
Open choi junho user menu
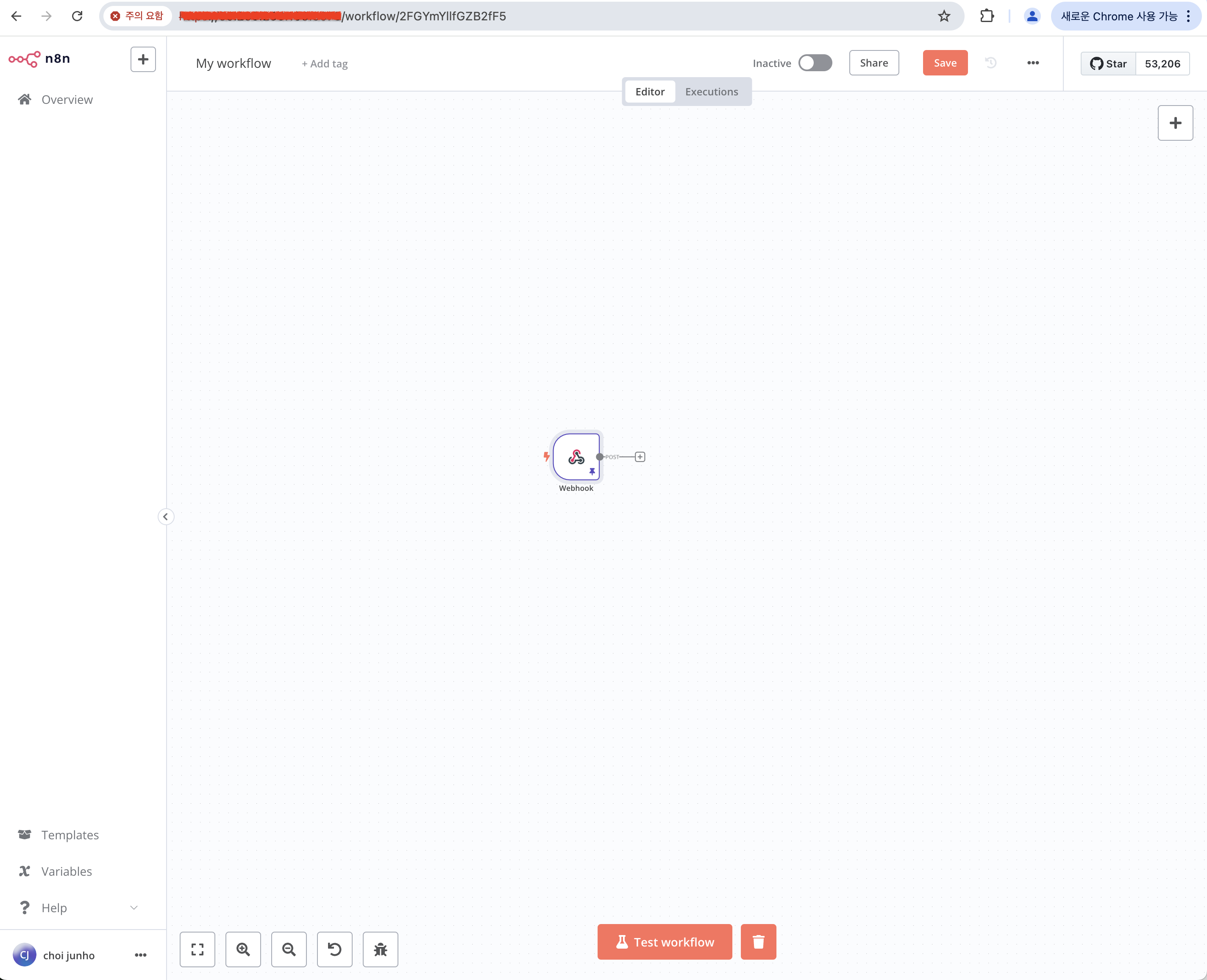141,955
